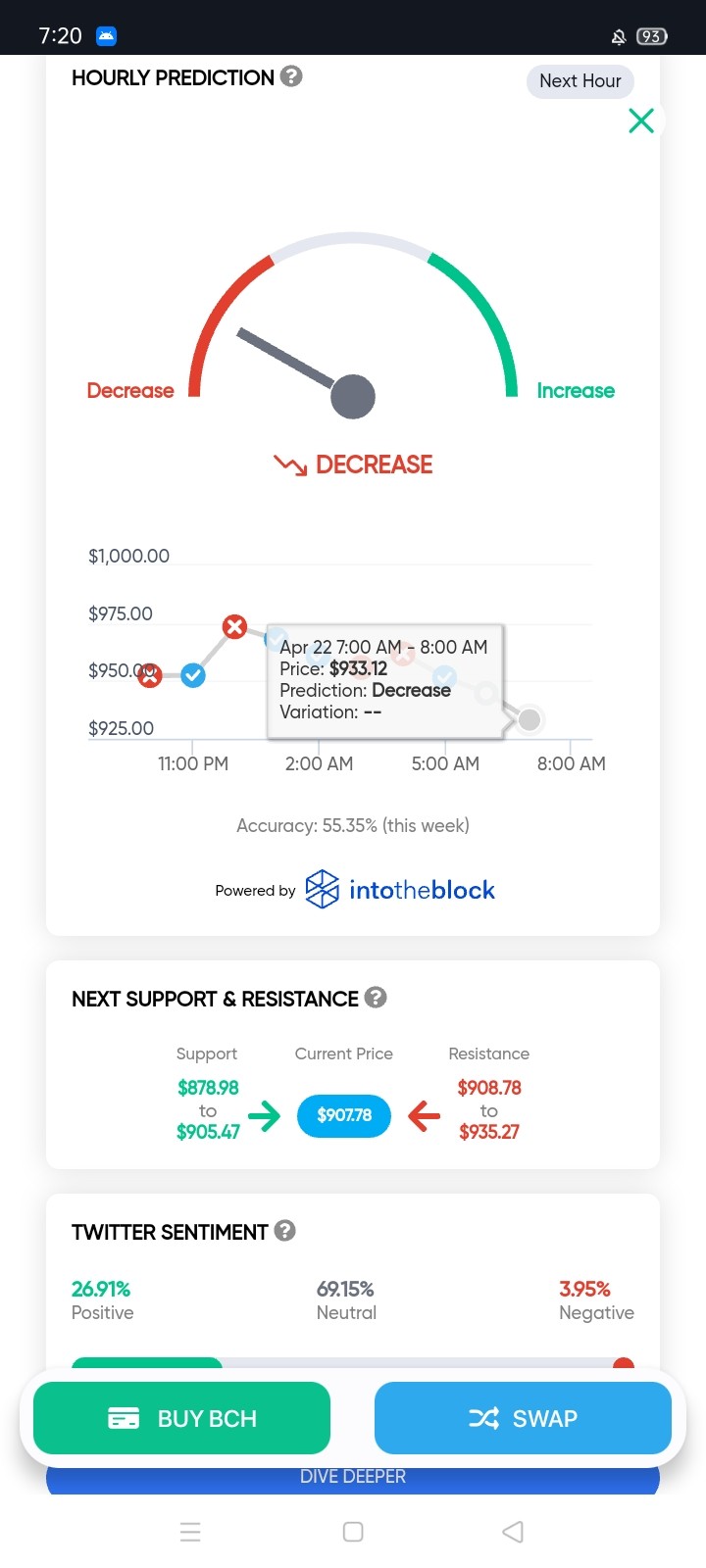This screenshot has height=1568, width=706.
Task: Tap the red negative sentiment bar end
Action: coord(623,1364)
